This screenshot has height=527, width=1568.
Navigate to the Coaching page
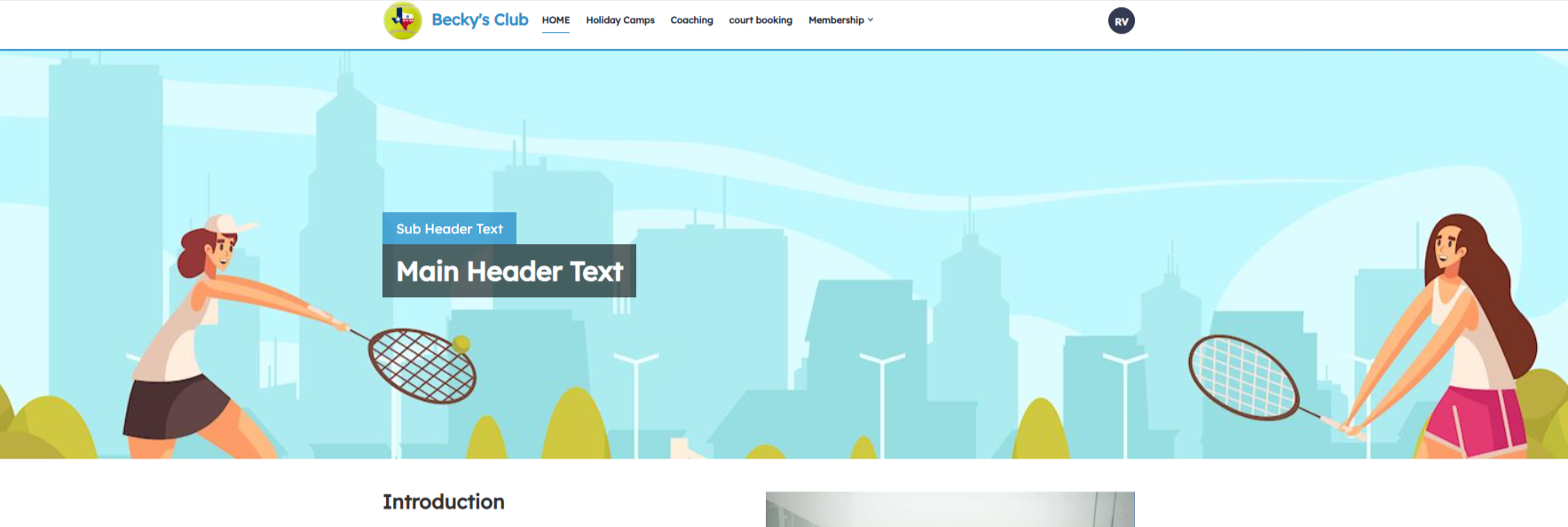click(x=691, y=20)
